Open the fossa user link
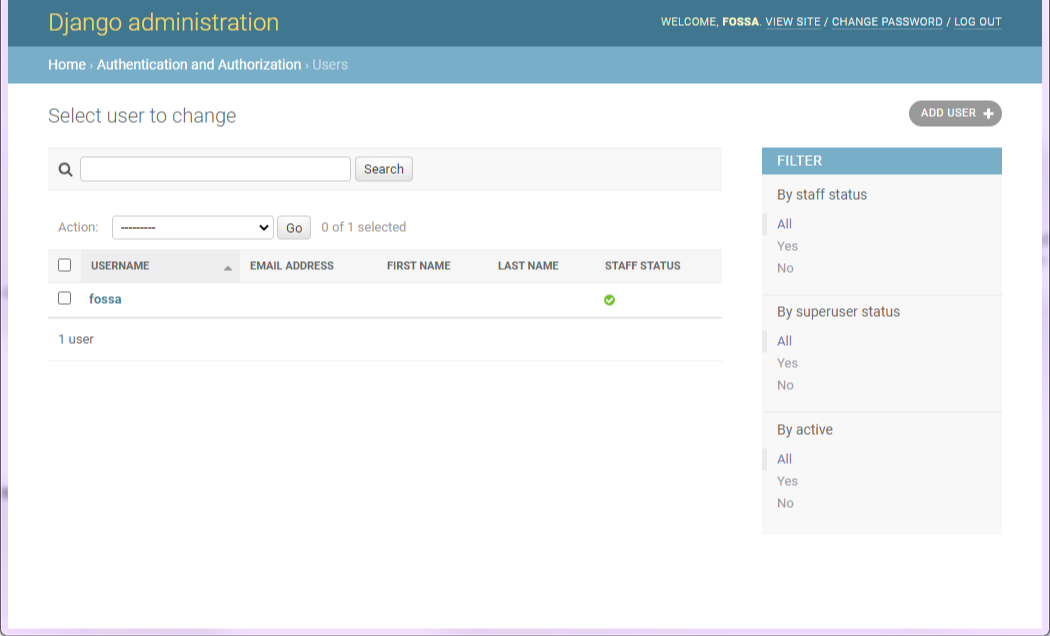 tap(105, 299)
